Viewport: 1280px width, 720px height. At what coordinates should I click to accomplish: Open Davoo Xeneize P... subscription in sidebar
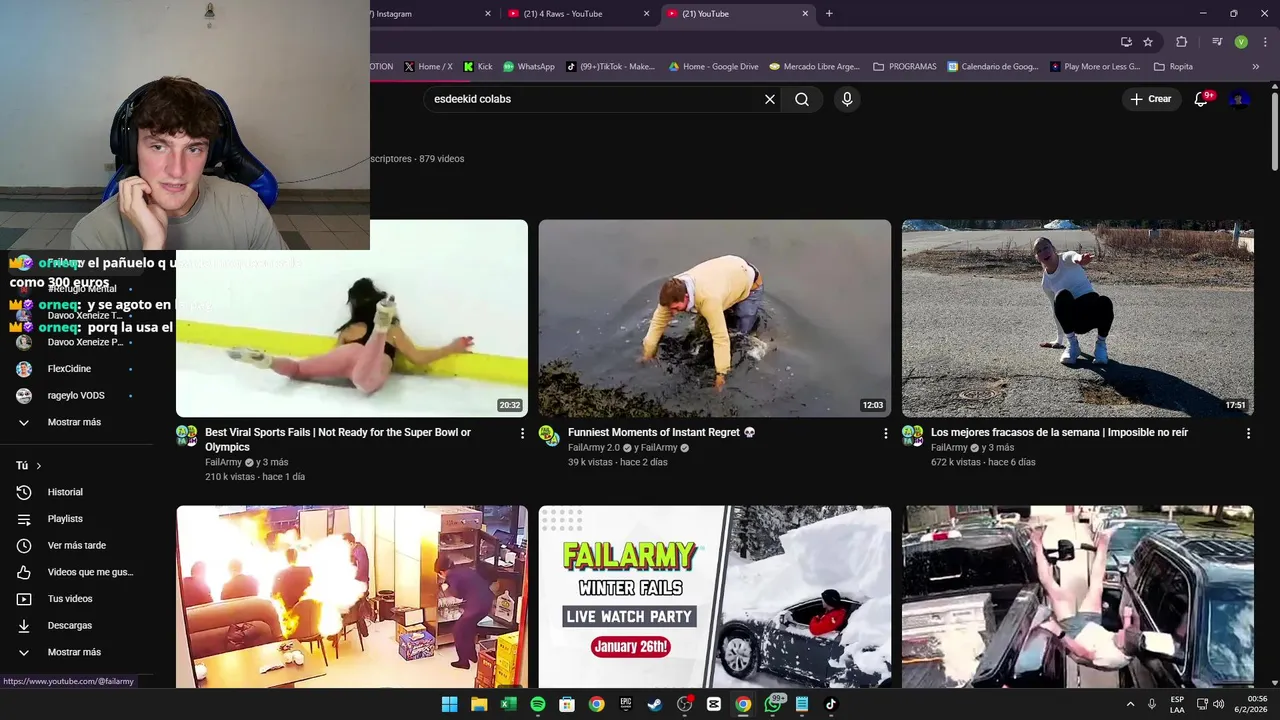coord(76,342)
